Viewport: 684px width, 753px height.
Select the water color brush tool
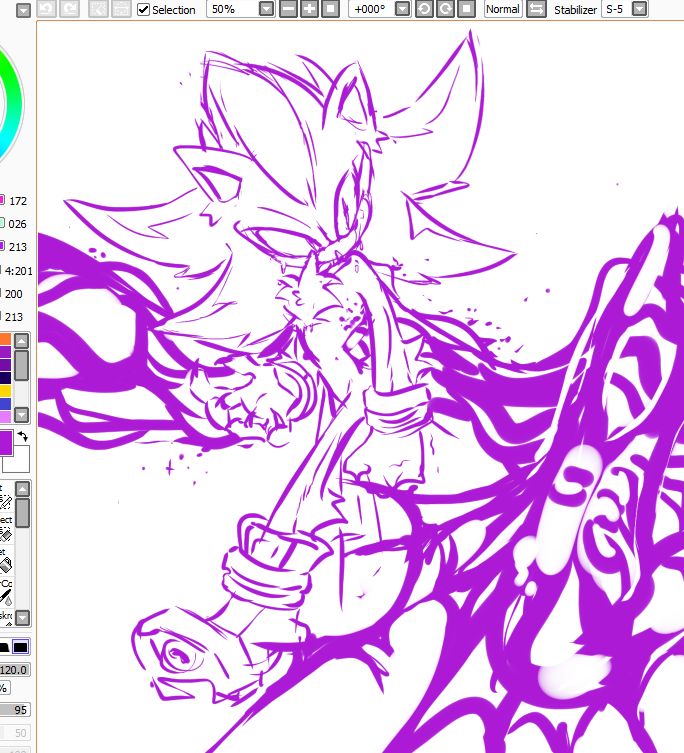[6, 597]
